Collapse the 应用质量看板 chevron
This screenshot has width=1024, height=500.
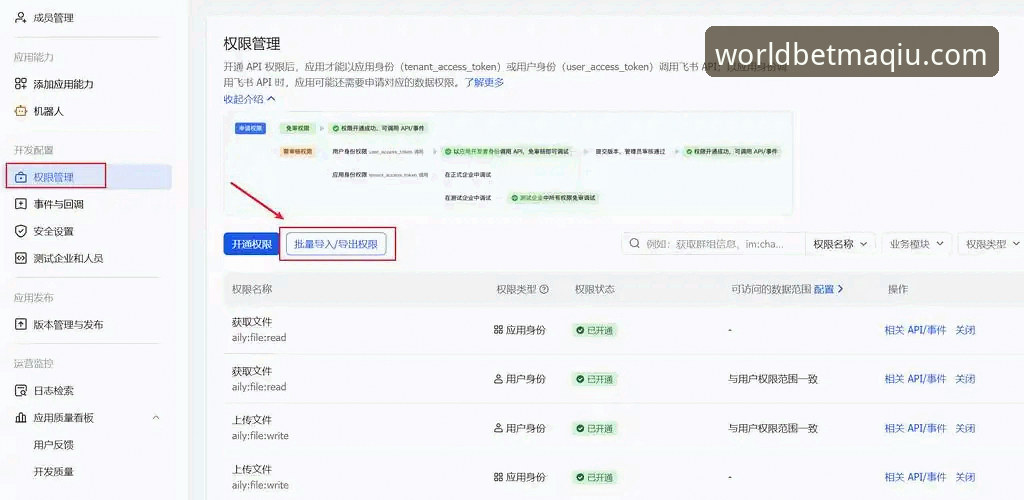tap(155, 417)
